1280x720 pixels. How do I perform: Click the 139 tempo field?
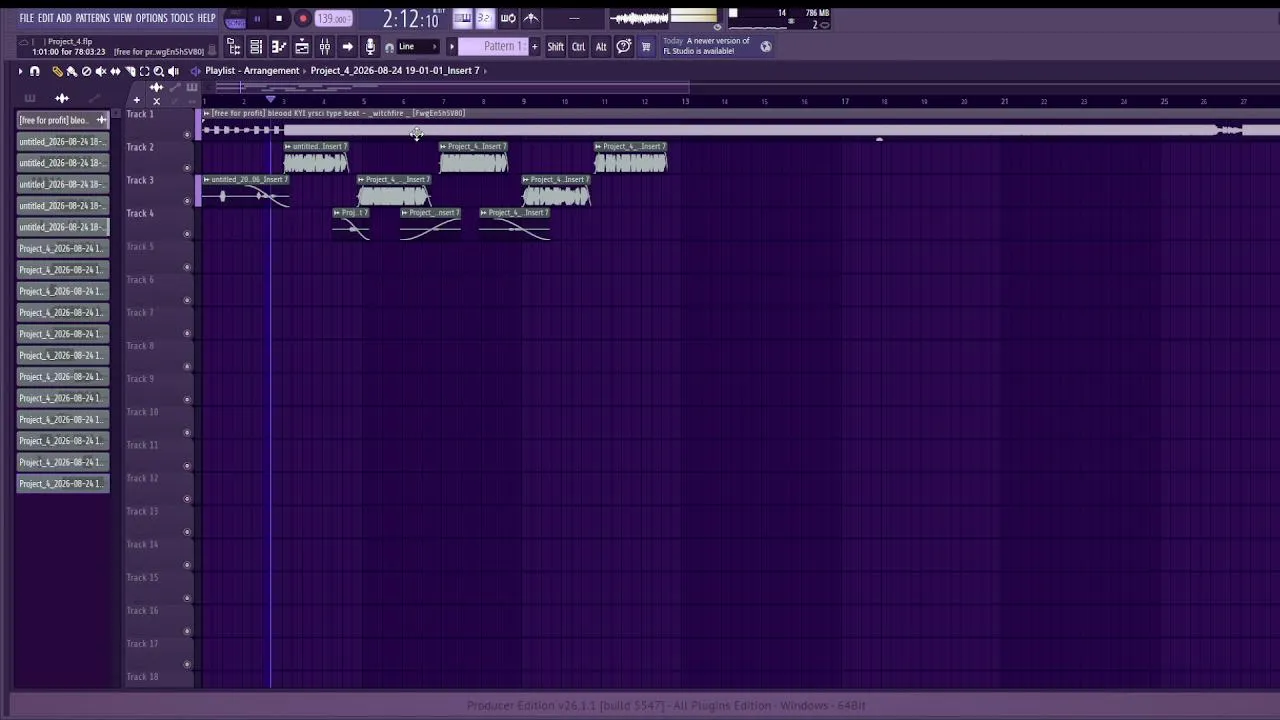click(332, 19)
